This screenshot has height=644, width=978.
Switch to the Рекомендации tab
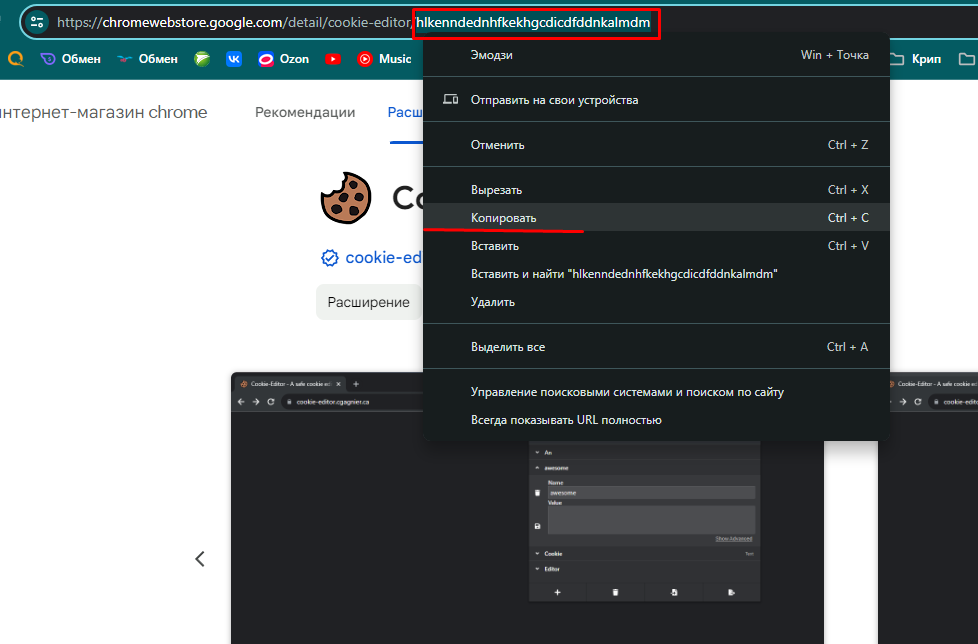click(x=305, y=112)
